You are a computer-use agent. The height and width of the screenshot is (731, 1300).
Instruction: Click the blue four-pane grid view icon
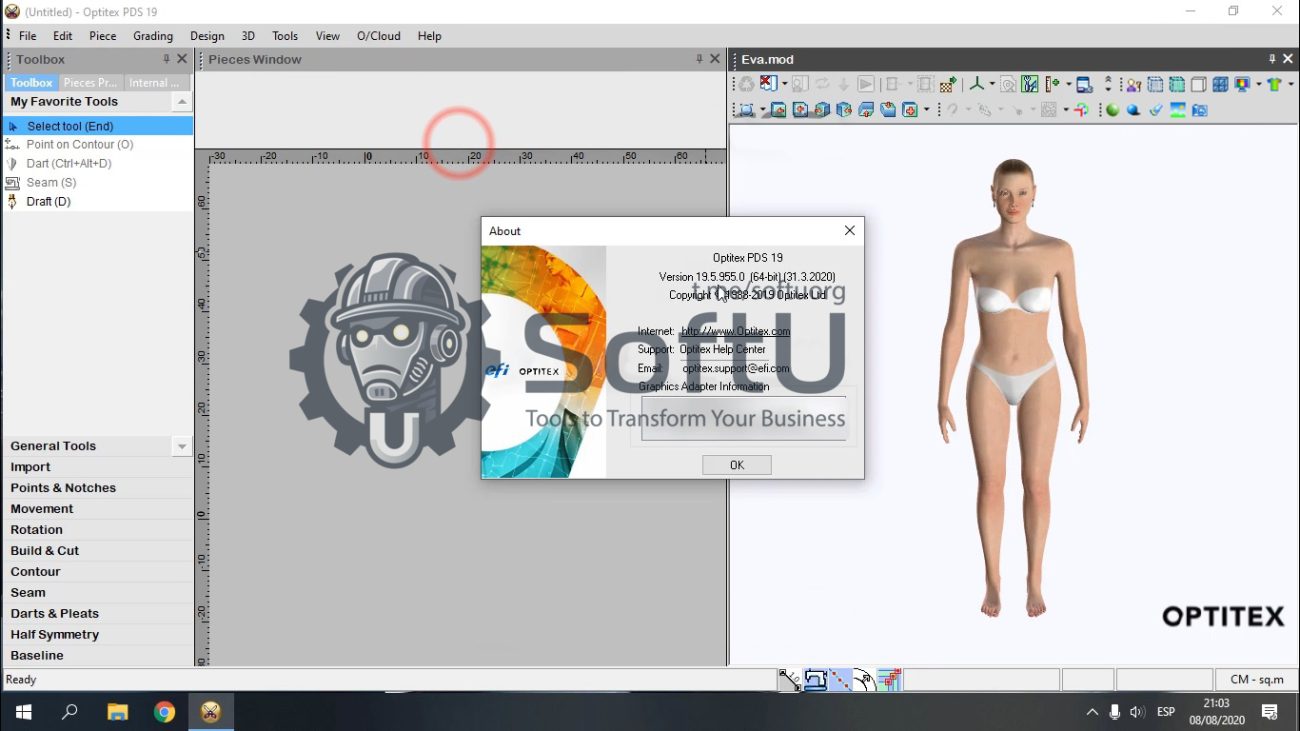1220,85
